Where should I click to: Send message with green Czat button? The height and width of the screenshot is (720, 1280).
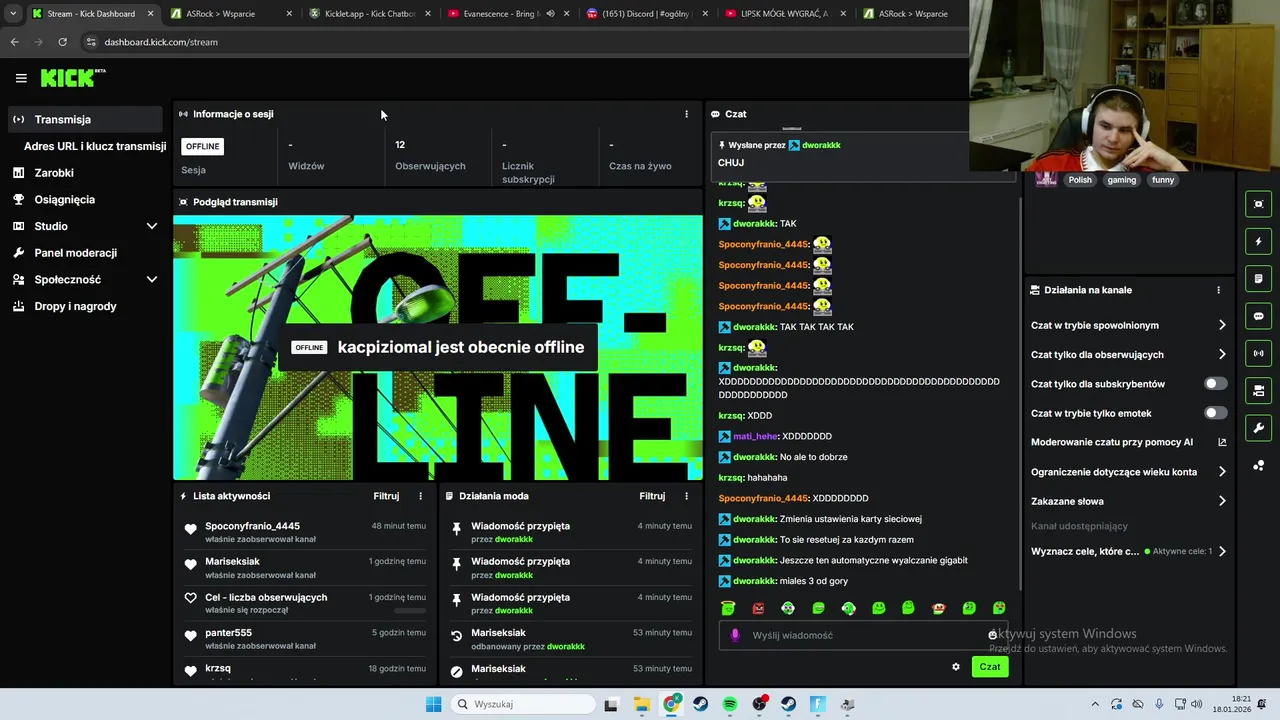click(989, 667)
